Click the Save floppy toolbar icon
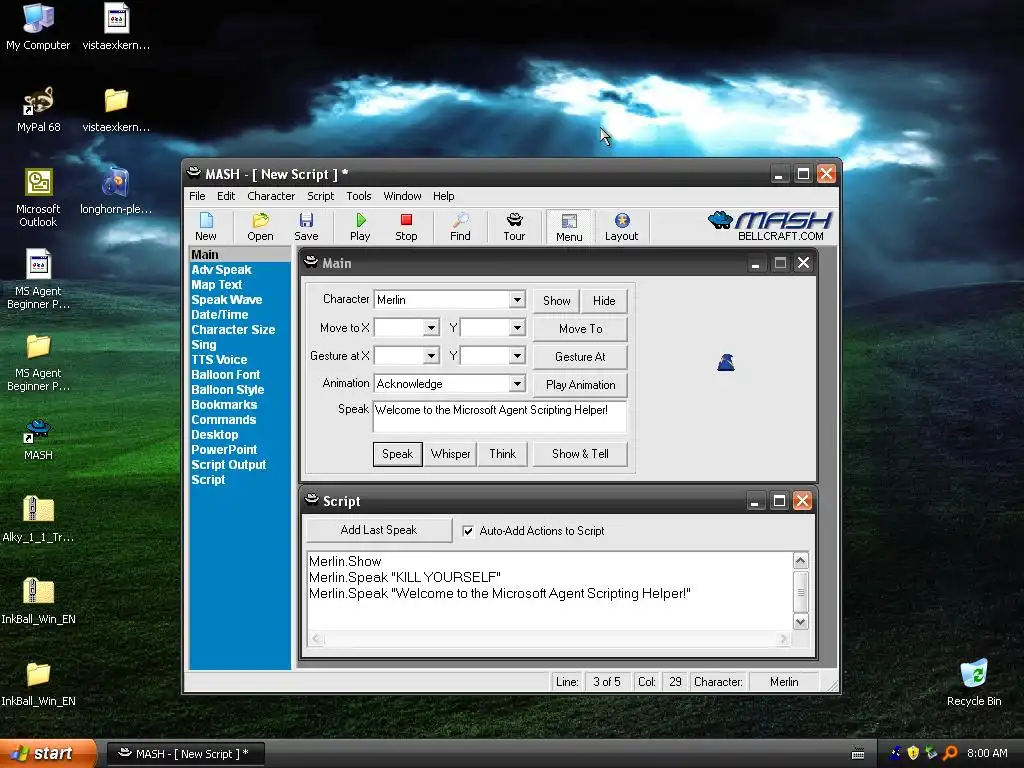Image resolution: width=1024 pixels, height=768 pixels. (306, 226)
